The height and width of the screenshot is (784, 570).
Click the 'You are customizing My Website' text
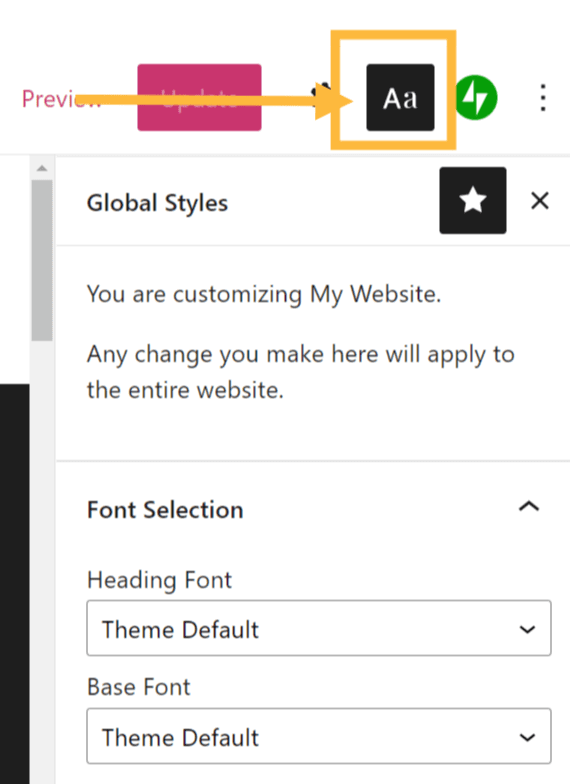264,294
